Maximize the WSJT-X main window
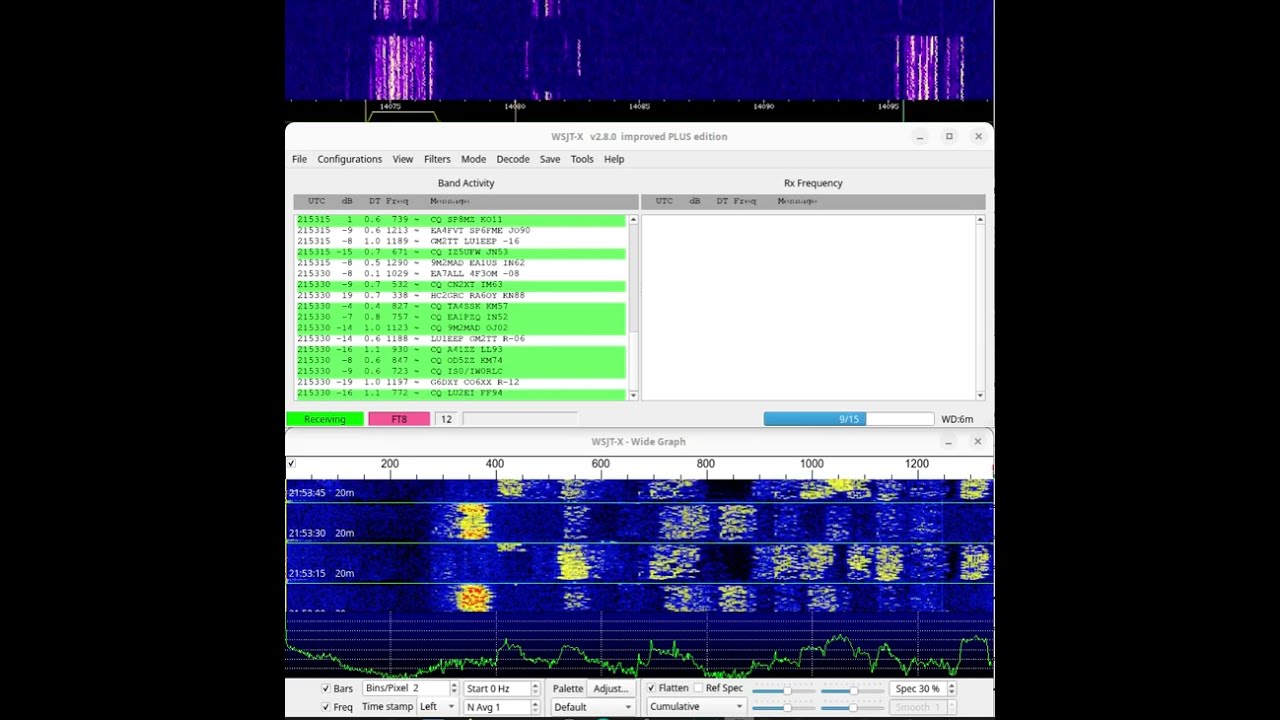 coord(949,137)
